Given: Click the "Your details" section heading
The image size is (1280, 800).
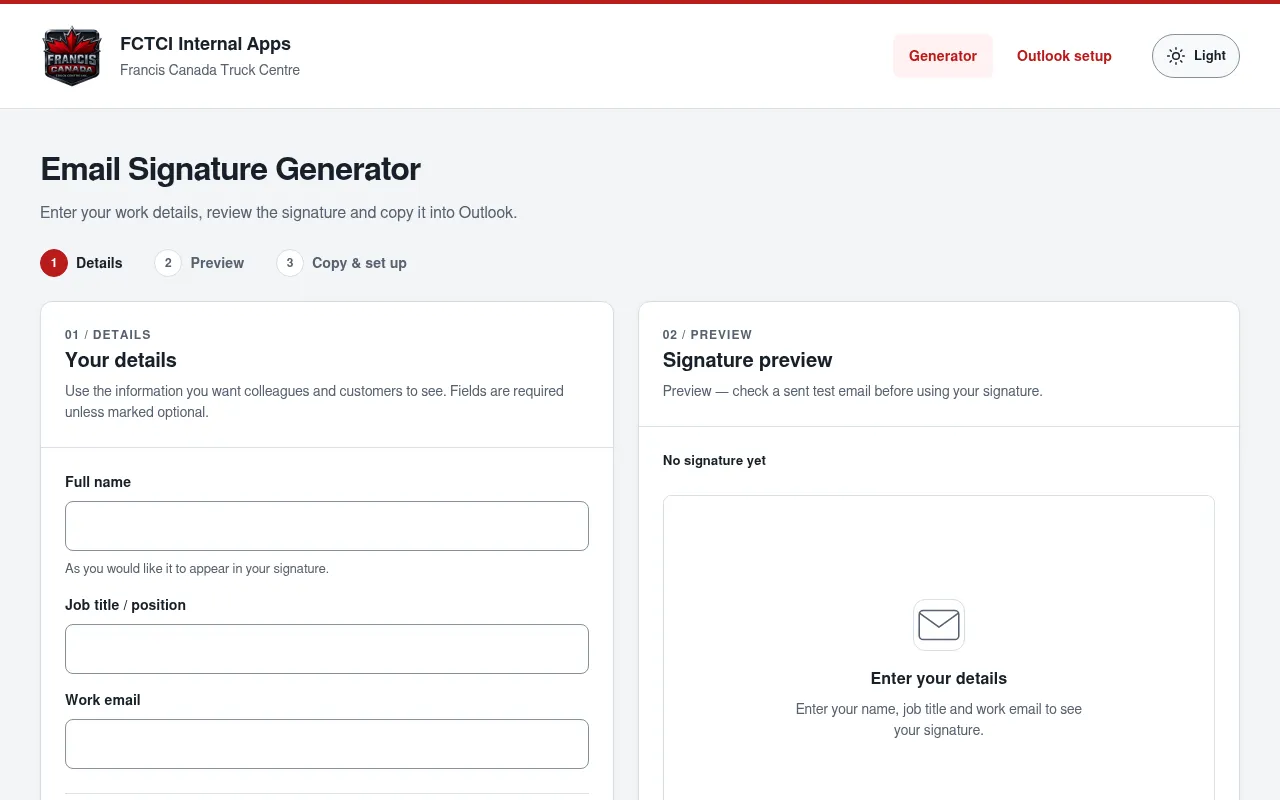Looking at the screenshot, I should (121, 360).
